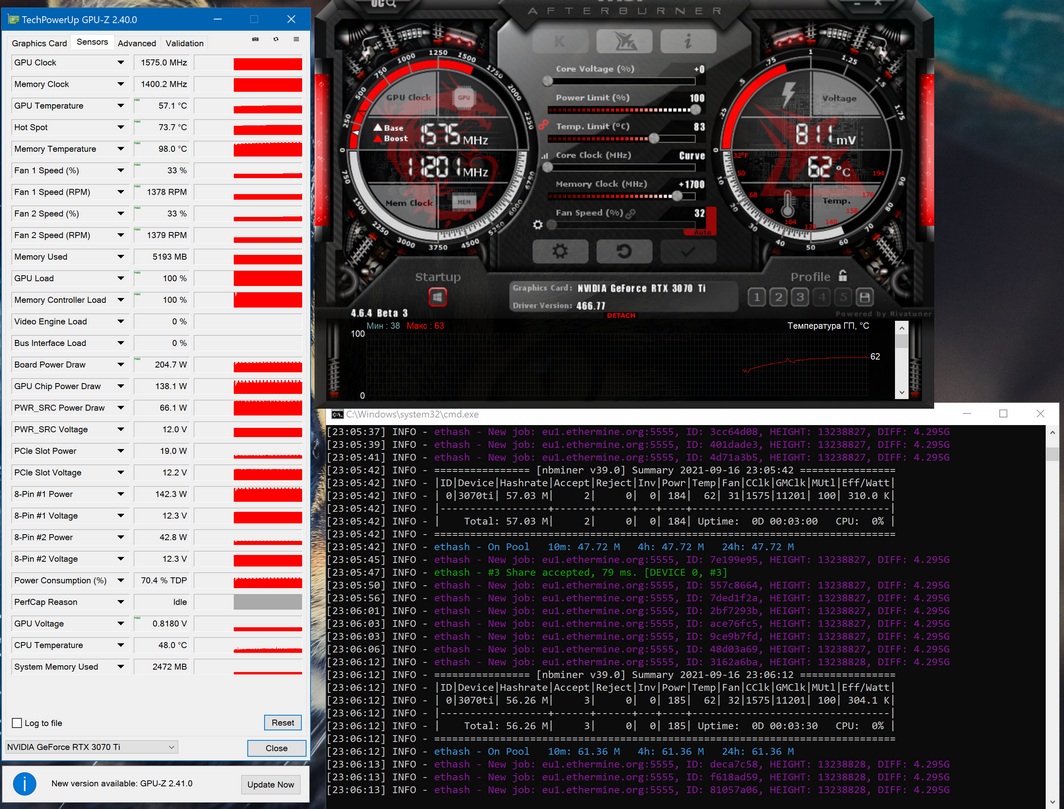The height and width of the screenshot is (809, 1064).
Task: Adjust the Core Voltage slider handle
Action: coord(548,81)
